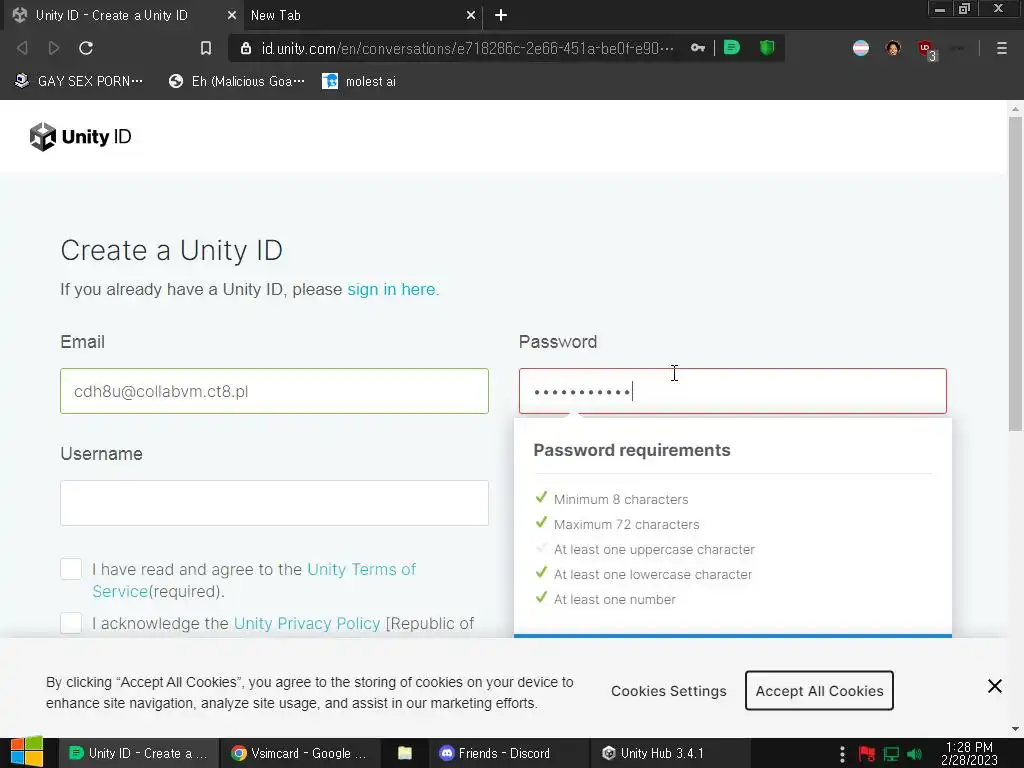Reload the page with the refresh icon
This screenshot has height=768, width=1024.
[86, 48]
